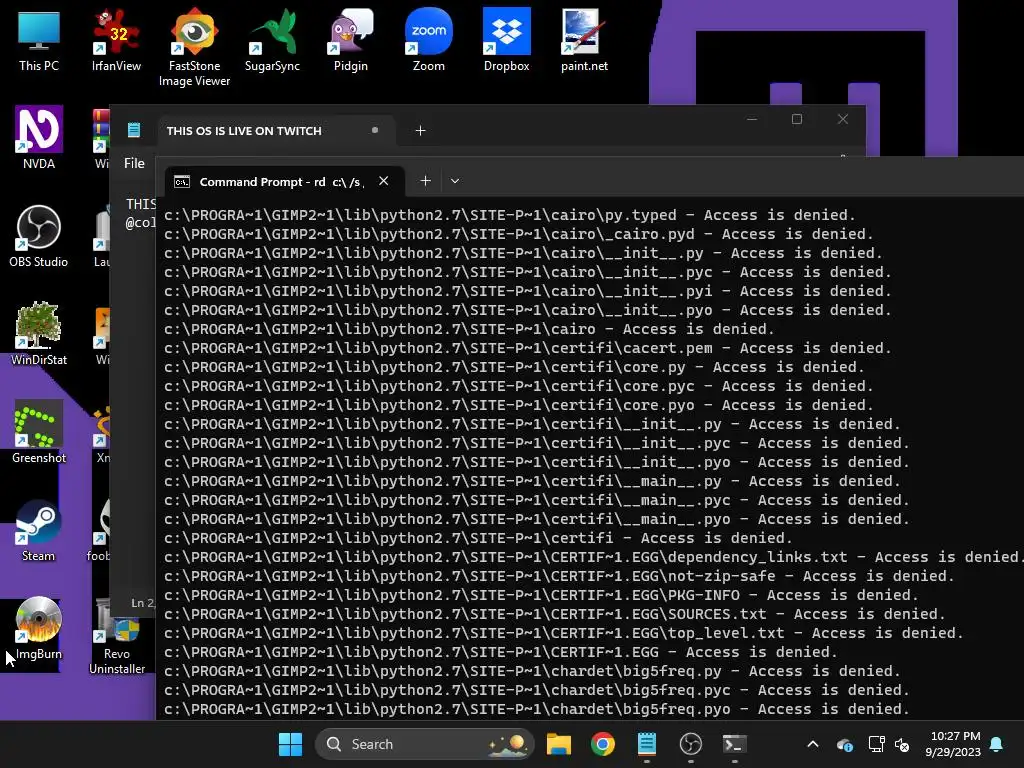The height and width of the screenshot is (768, 1024).
Task: Maximize the Notepad window
Action: [797, 119]
